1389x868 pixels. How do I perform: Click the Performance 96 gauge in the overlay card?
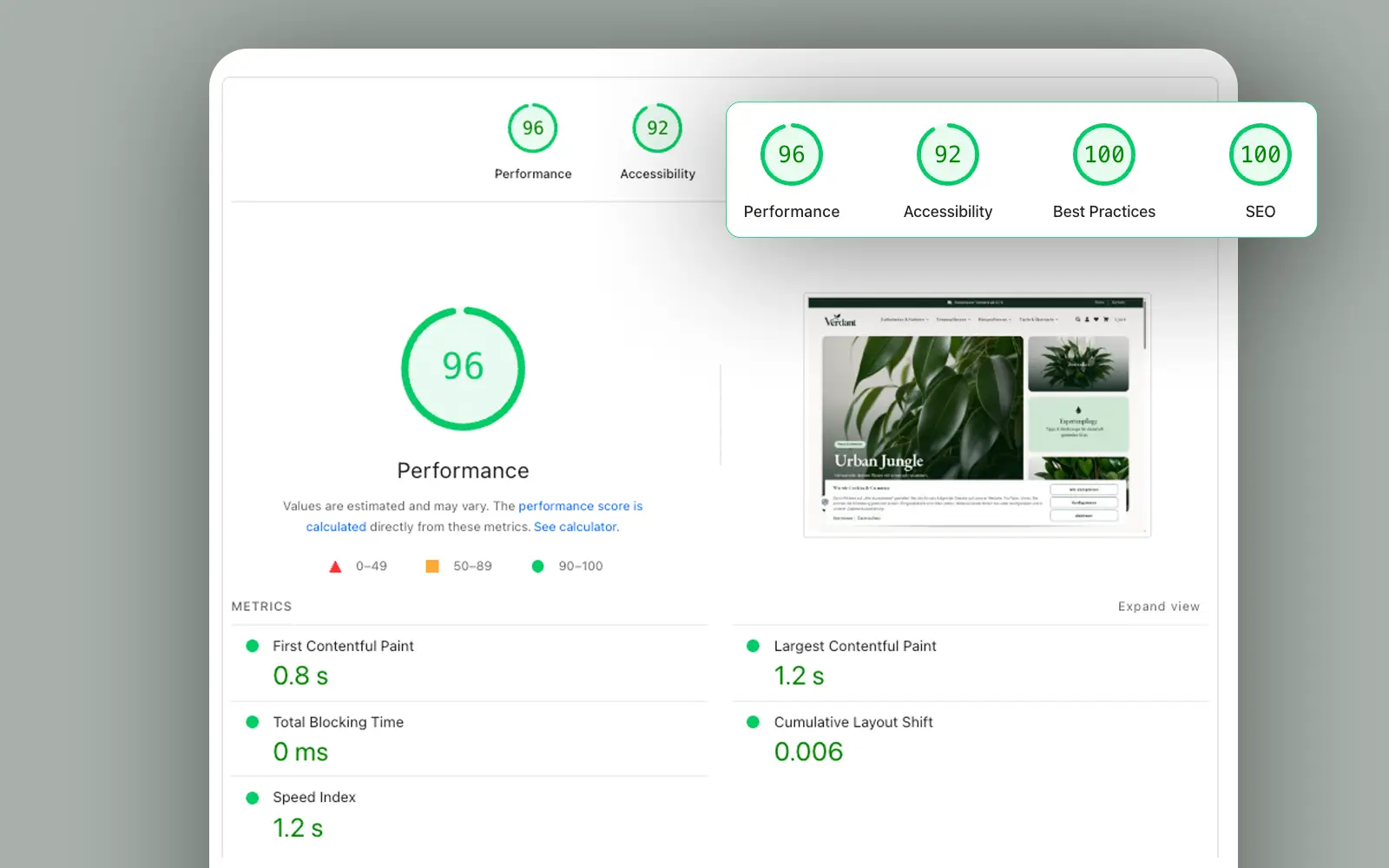(791, 155)
